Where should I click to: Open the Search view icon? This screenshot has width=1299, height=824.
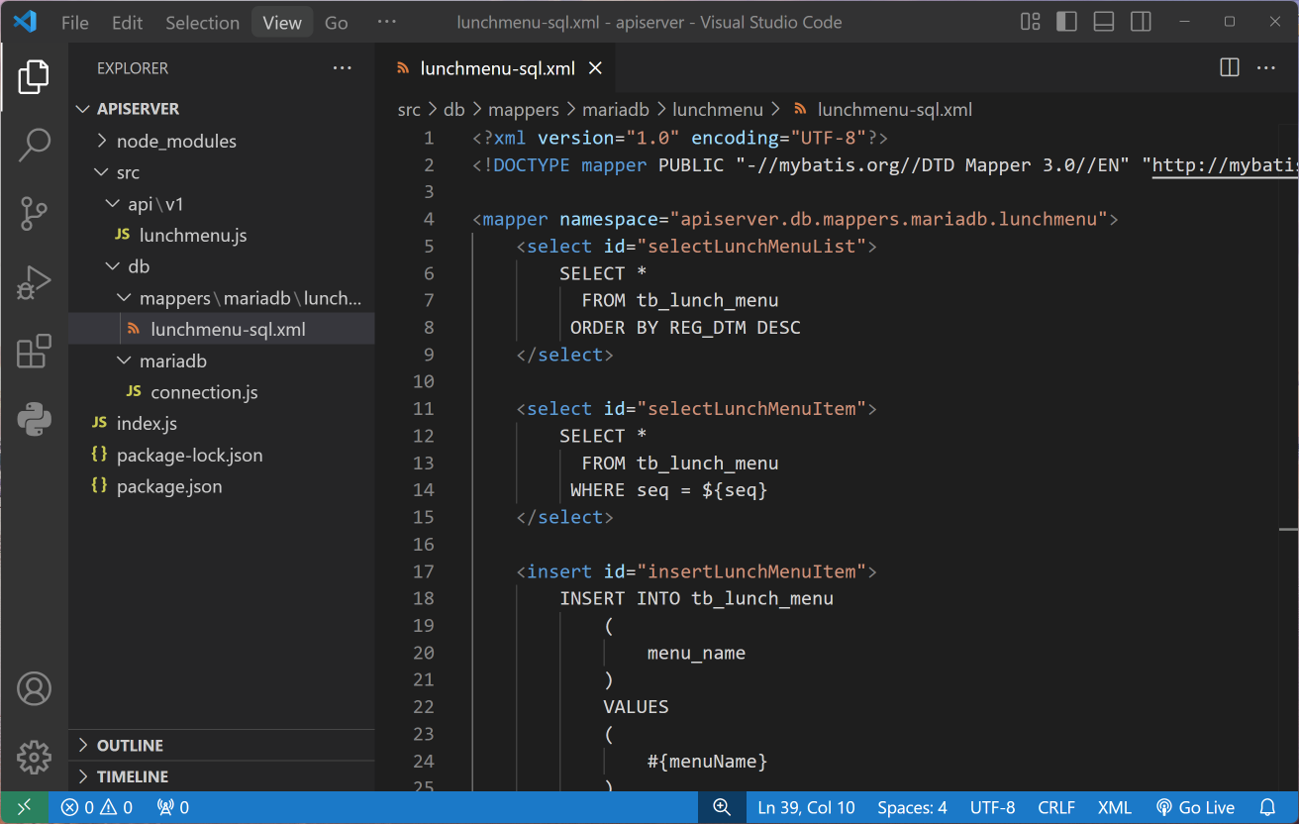pos(34,145)
